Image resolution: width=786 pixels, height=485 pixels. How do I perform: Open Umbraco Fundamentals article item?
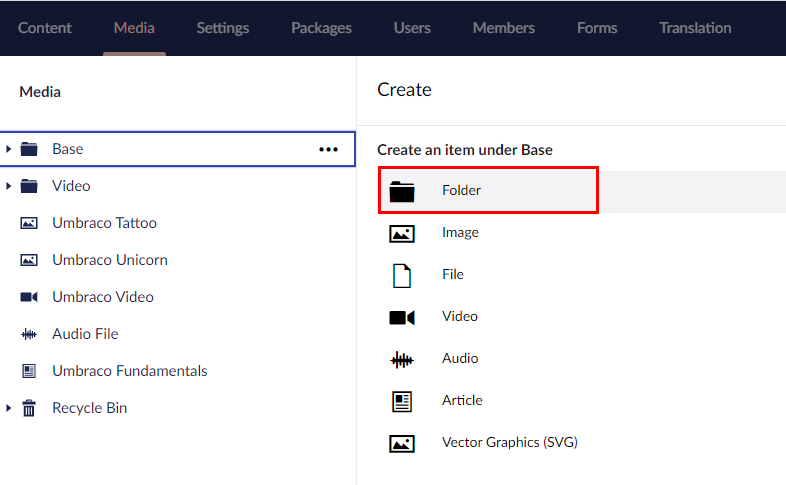[129, 371]
